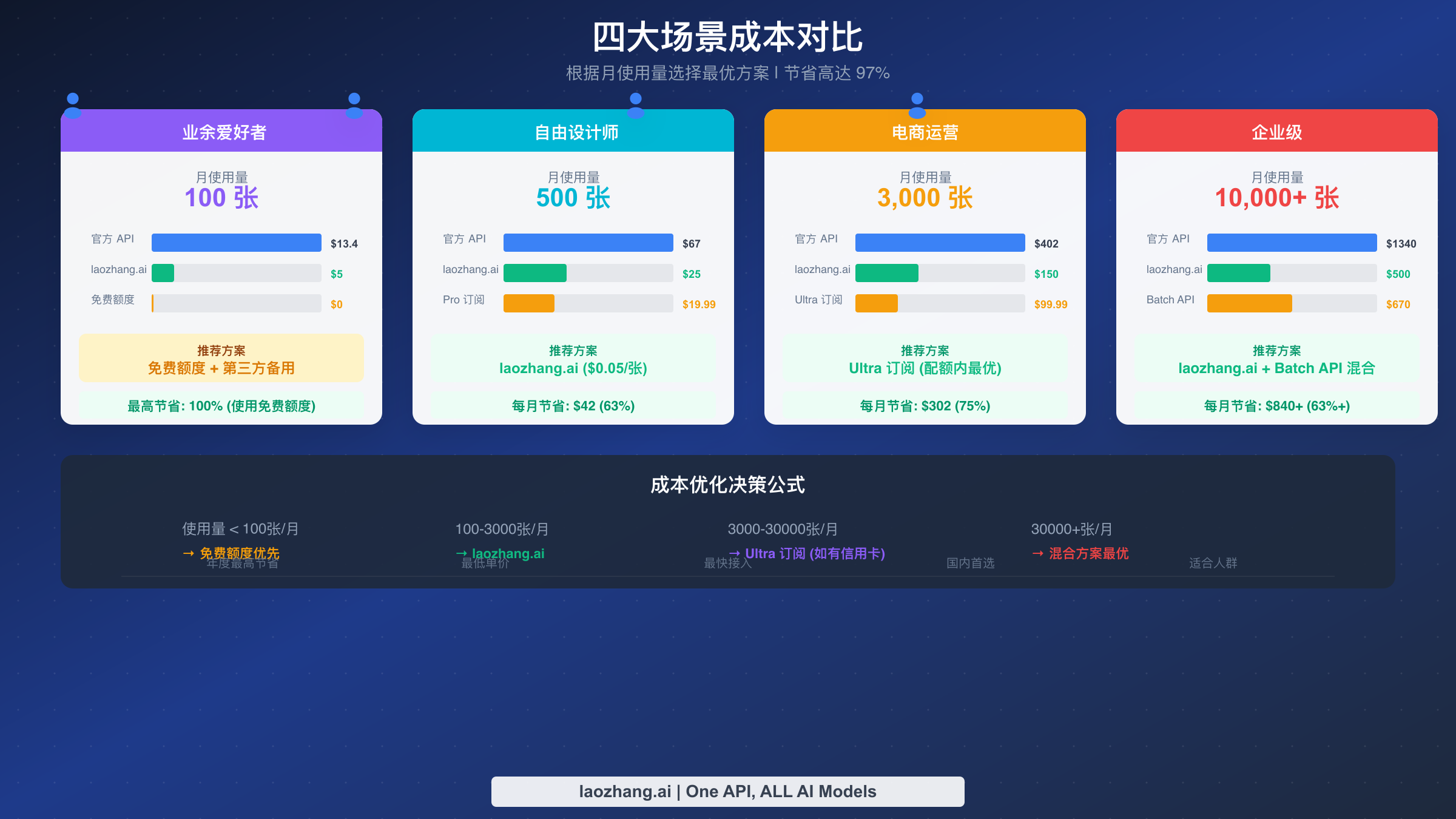Click the Ultra 订阅 (配额内最优) recommendation
This screenshot has height=819, width=1456.
pos(925,359)
